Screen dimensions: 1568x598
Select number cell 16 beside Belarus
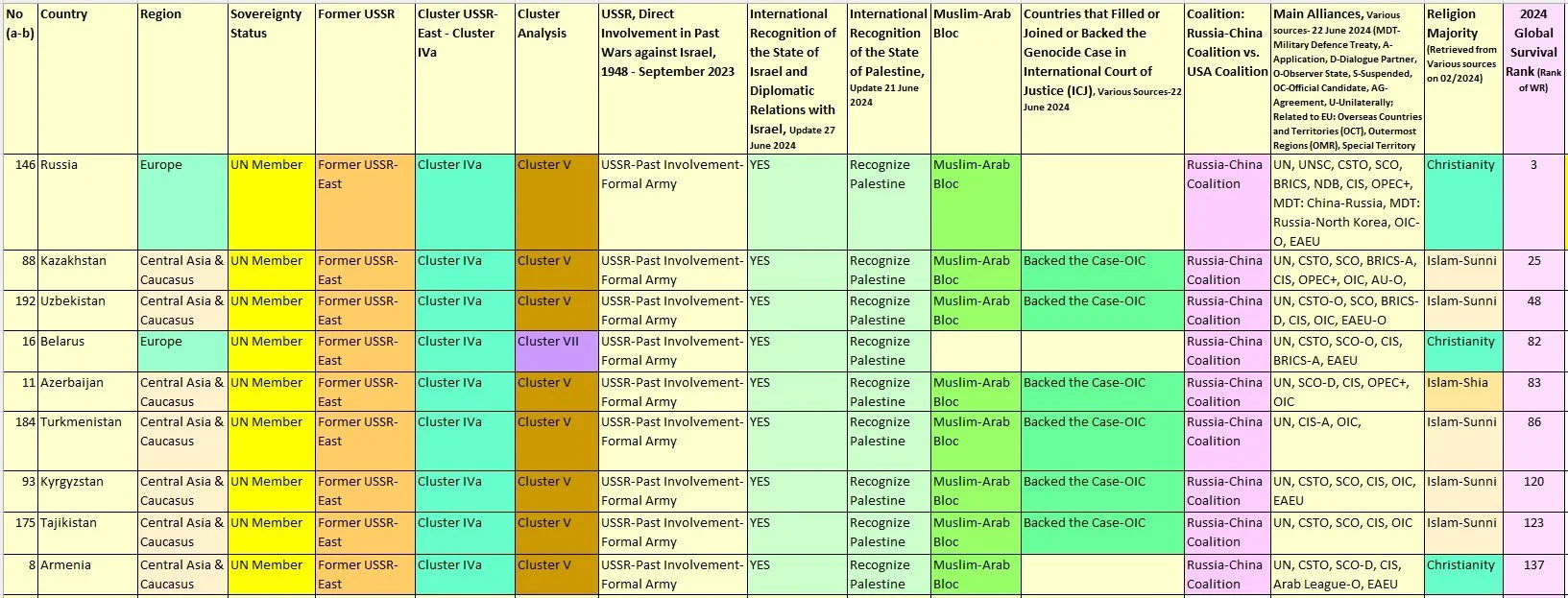[20, 350]
